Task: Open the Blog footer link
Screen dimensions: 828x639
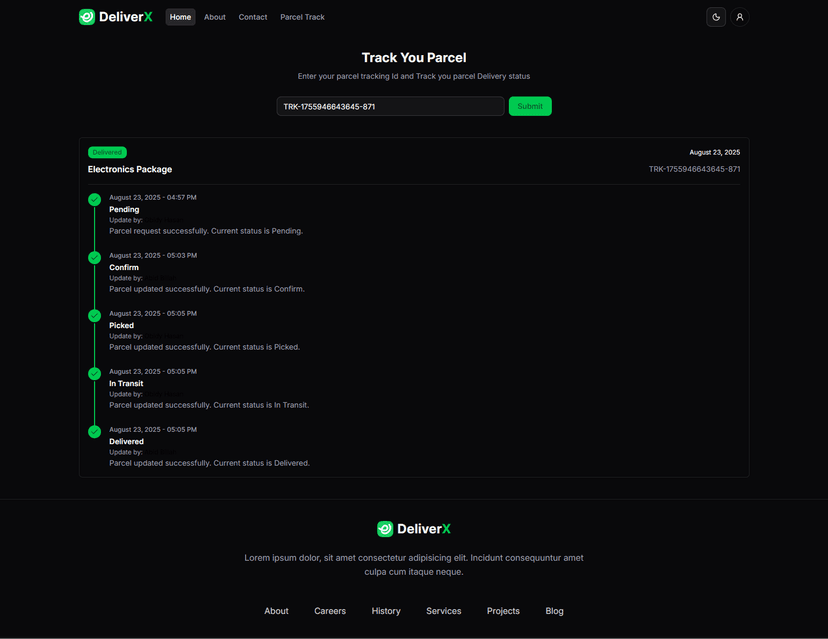Action: pyautogui.click(x=554, y=611)
